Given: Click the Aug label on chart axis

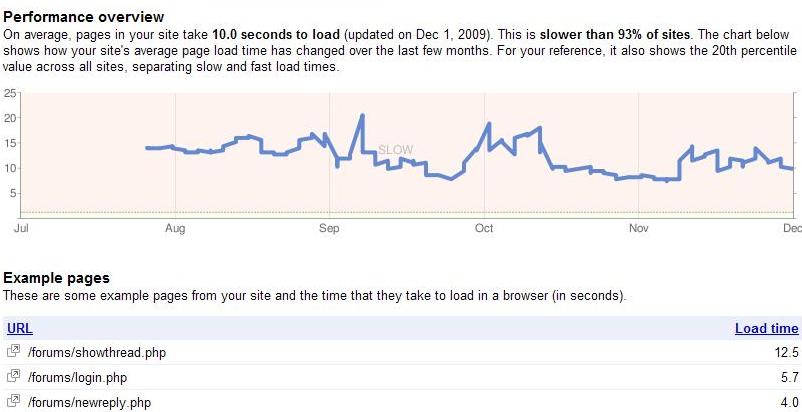Looking at the screenshot, I should click(174, 229).
